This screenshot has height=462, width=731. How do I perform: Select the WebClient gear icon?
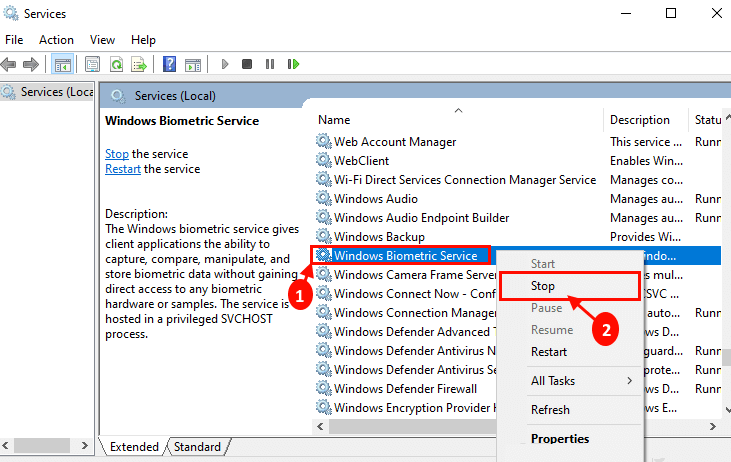pos(324,160)
